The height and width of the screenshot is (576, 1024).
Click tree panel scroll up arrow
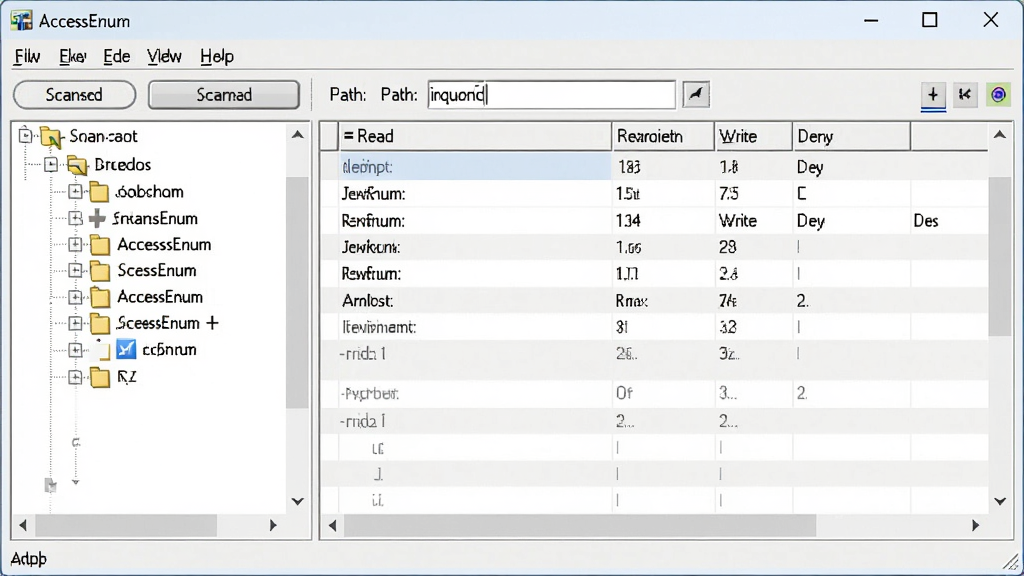pyautogui.click(x=297, y=135)
